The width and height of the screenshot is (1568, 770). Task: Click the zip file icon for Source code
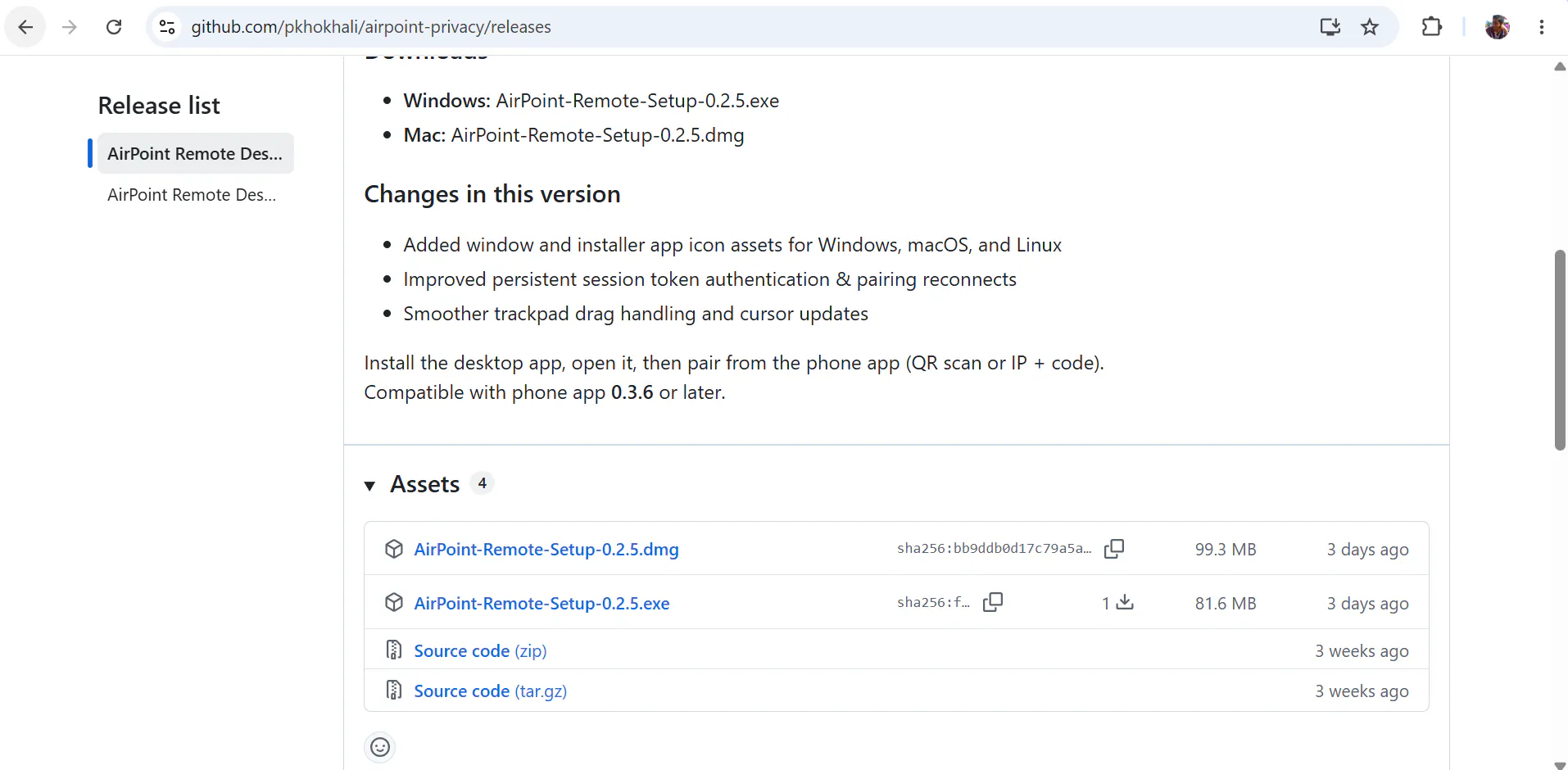(x=394, y=650)
